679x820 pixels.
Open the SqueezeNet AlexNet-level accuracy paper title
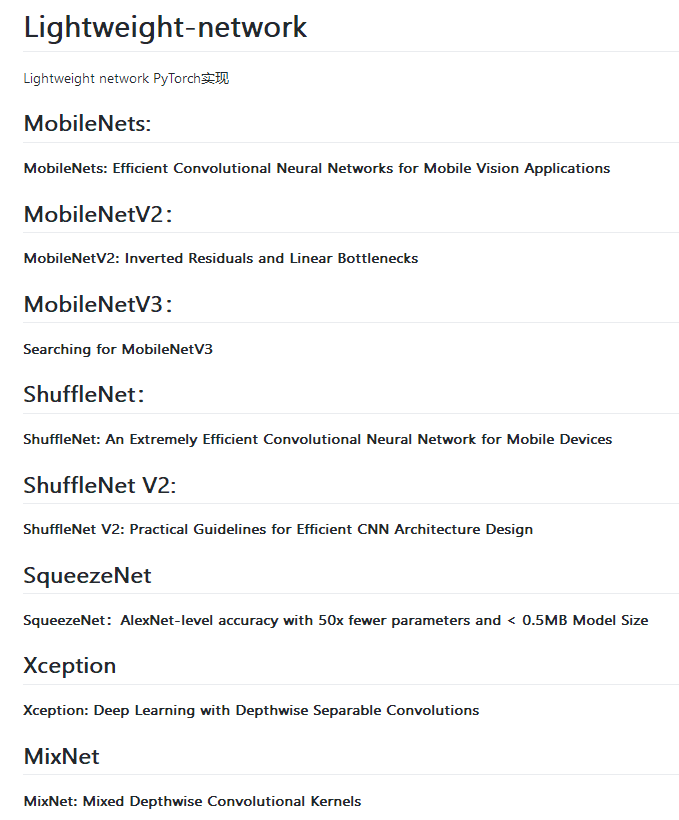[x=335, y=620]
